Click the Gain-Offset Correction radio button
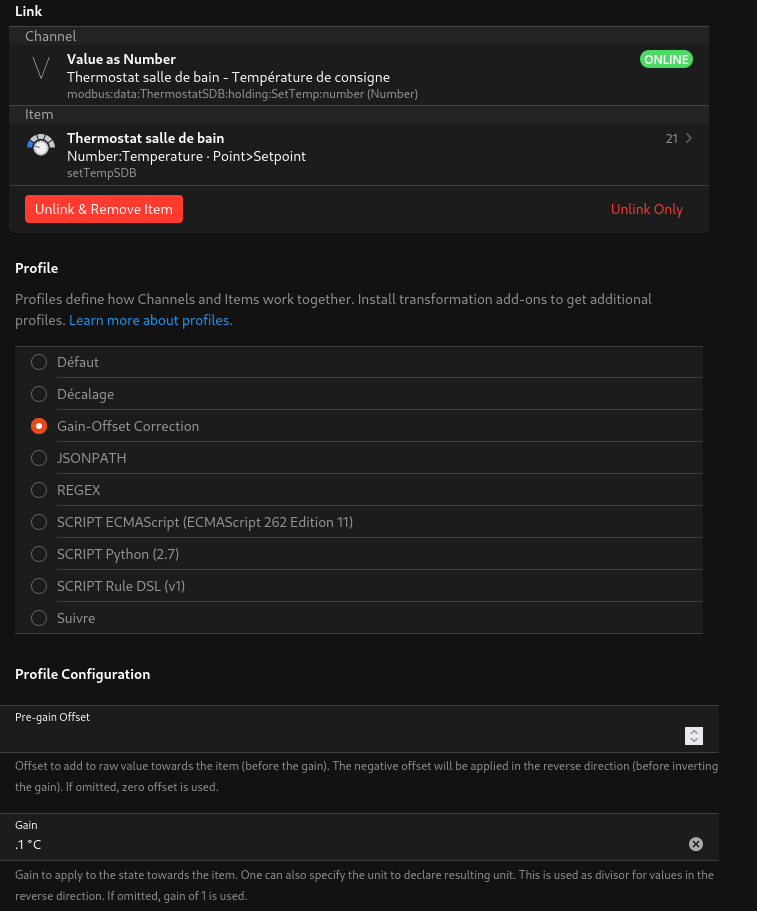Image resolution: width=757 pixels, height=911 pixels. [39, 426]
